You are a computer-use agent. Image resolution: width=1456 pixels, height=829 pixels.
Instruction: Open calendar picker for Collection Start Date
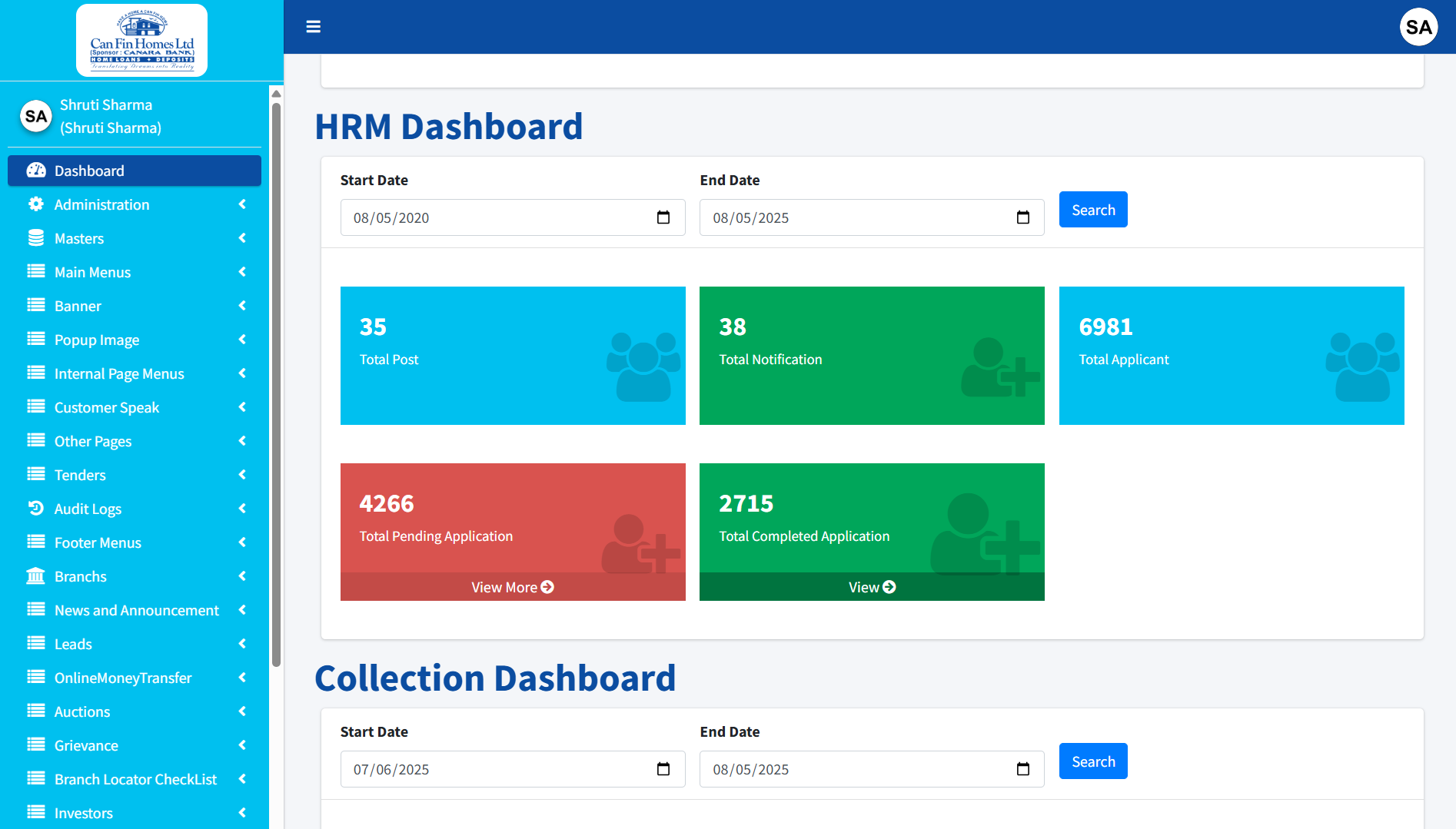tap(663, 769)
